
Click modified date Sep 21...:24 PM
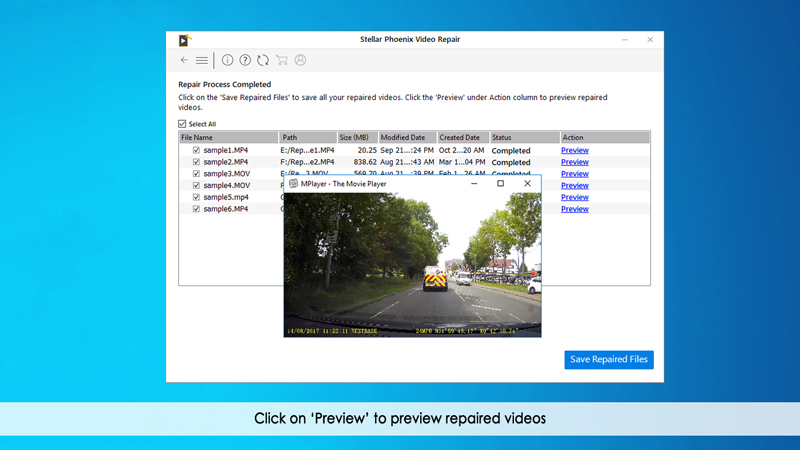[407, 151]
